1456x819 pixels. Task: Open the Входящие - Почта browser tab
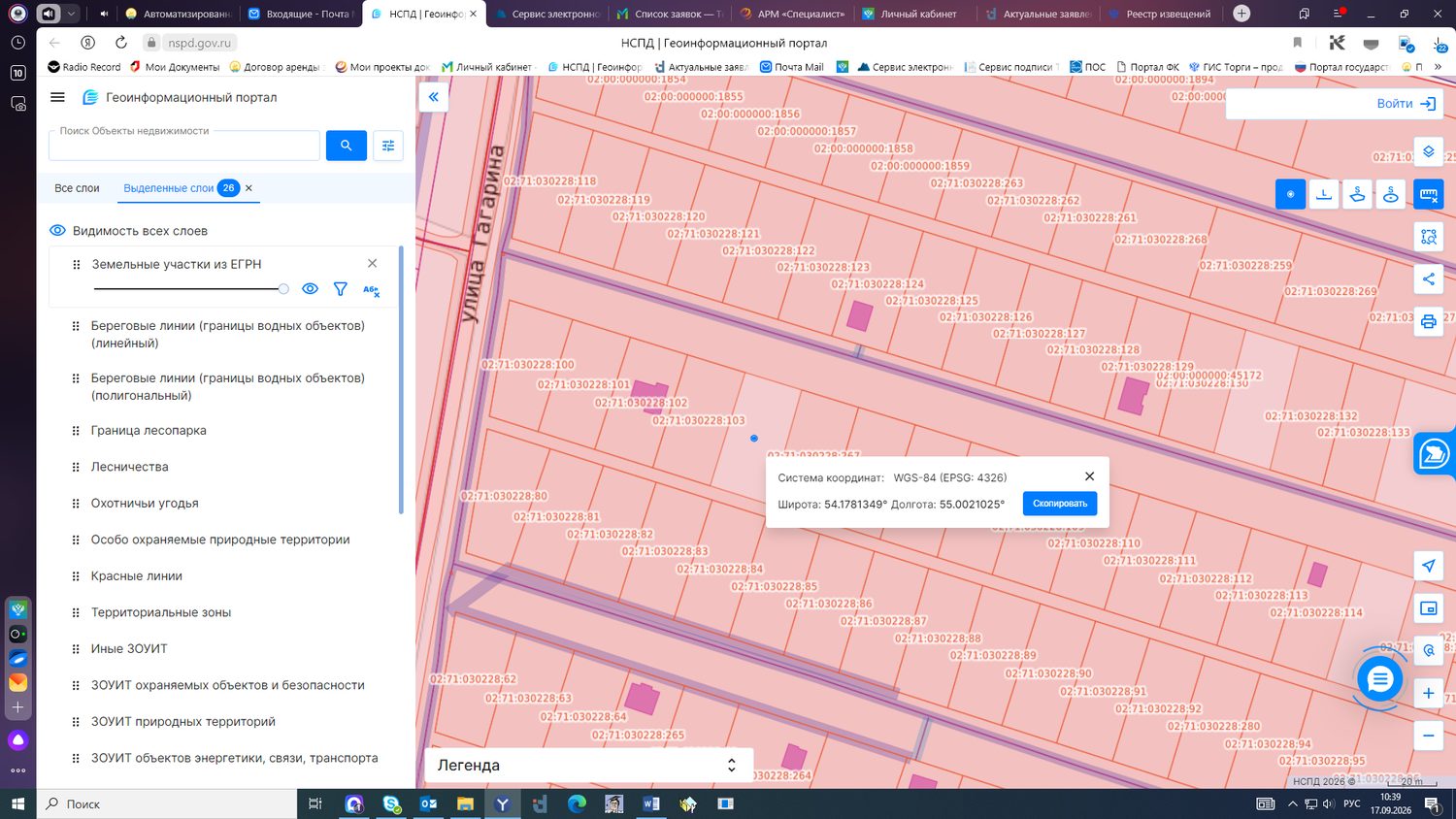(299, 14)
